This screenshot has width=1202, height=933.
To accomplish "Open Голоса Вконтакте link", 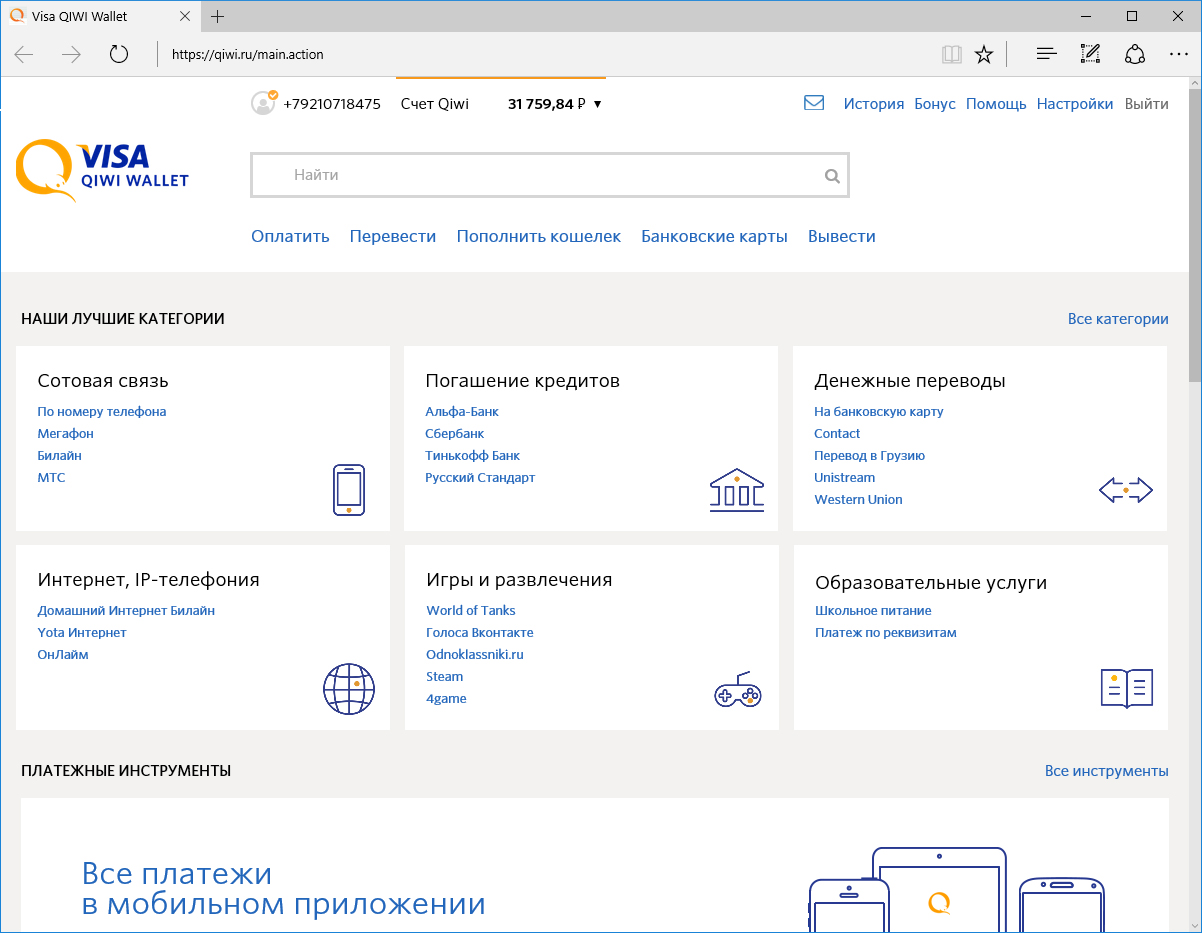I will pyautogui.click(x=480, y=632).
